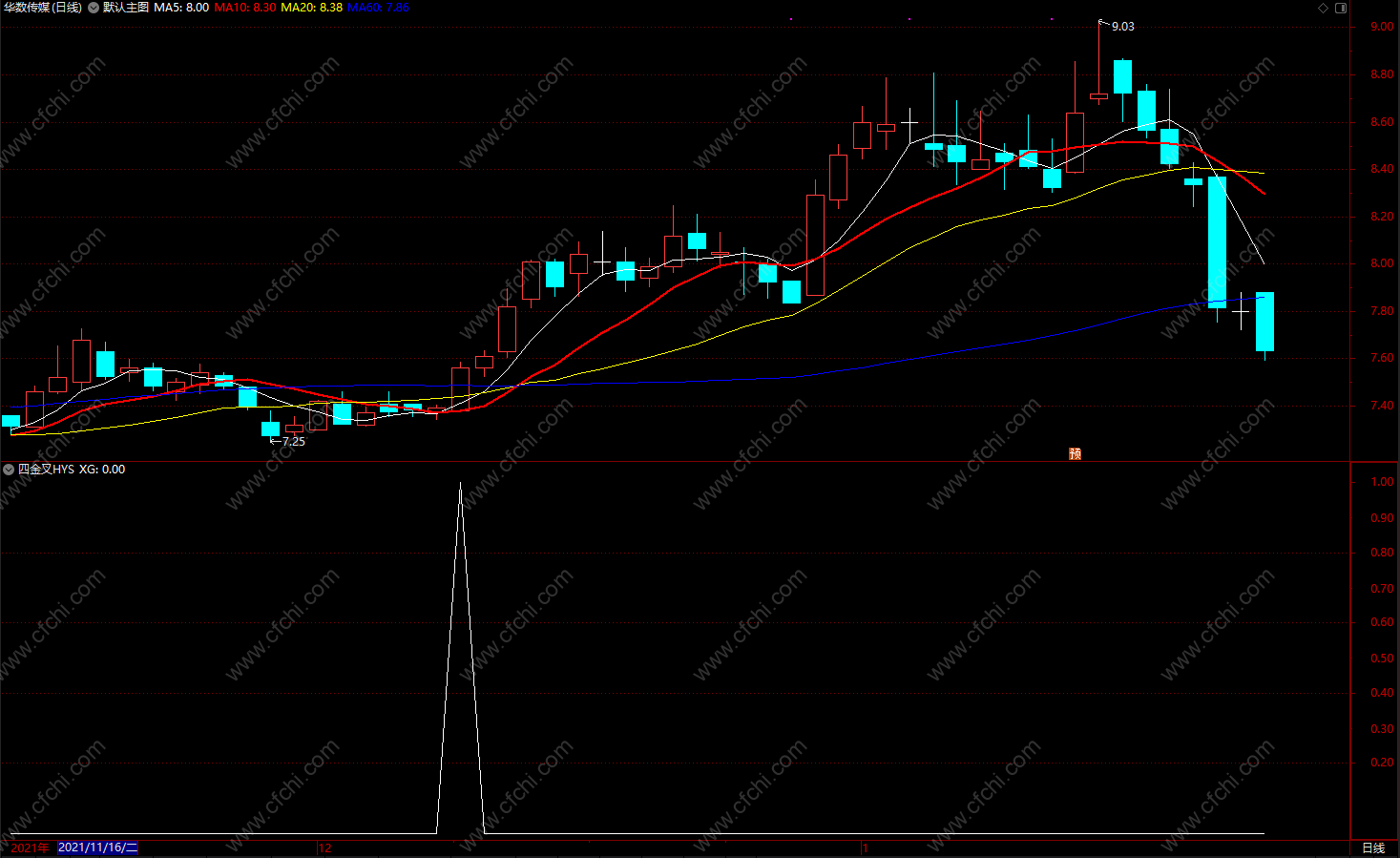
Task: Click the 2021年 year label on time axis
Action: (x=30, y=848)
